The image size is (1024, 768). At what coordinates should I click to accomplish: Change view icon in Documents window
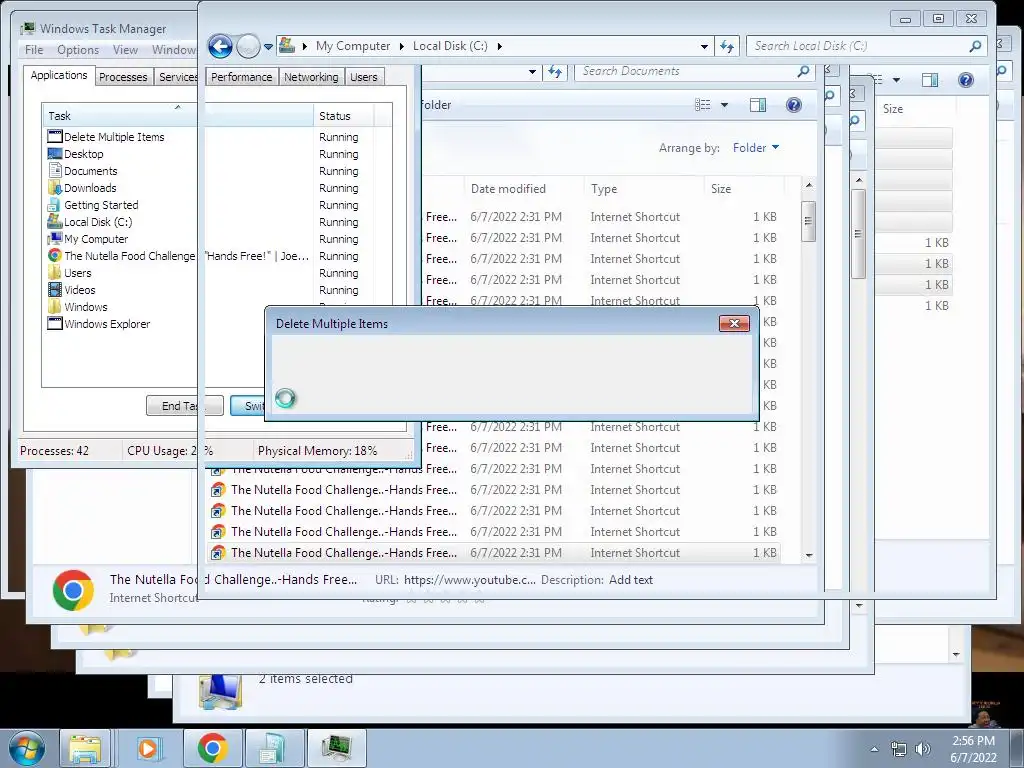(x=703, y=105)
